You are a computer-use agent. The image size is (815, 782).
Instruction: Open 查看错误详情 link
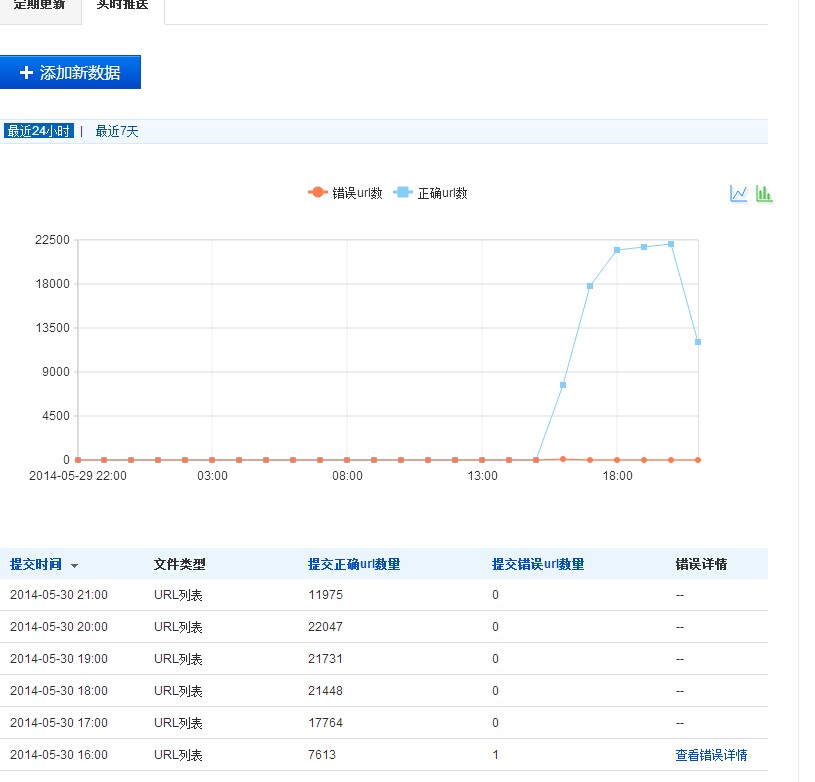click(711, 755)
